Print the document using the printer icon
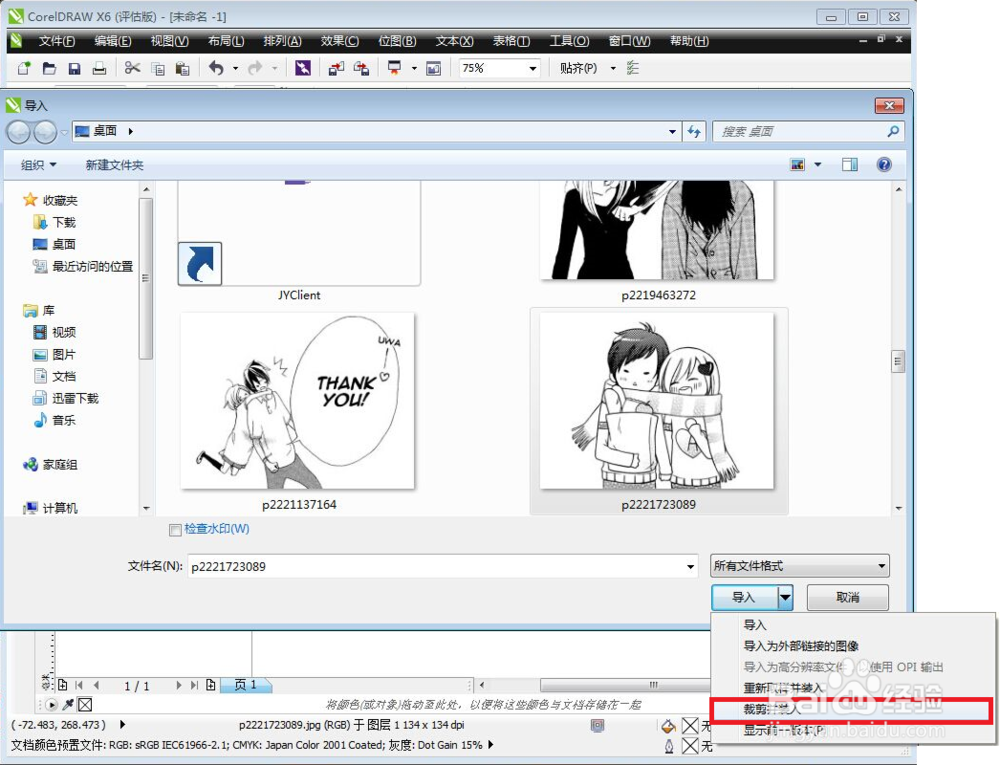Screen dimensions: 1000x765 (x=99, y=68)
